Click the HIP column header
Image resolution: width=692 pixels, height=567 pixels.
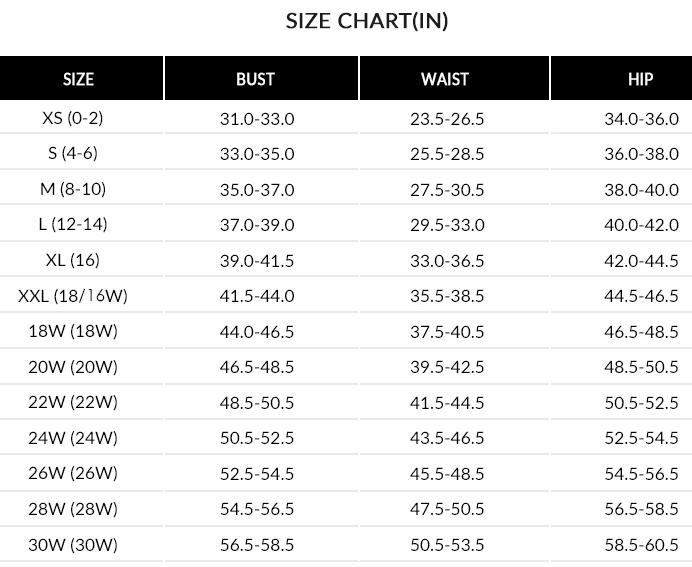pos(640,79)
